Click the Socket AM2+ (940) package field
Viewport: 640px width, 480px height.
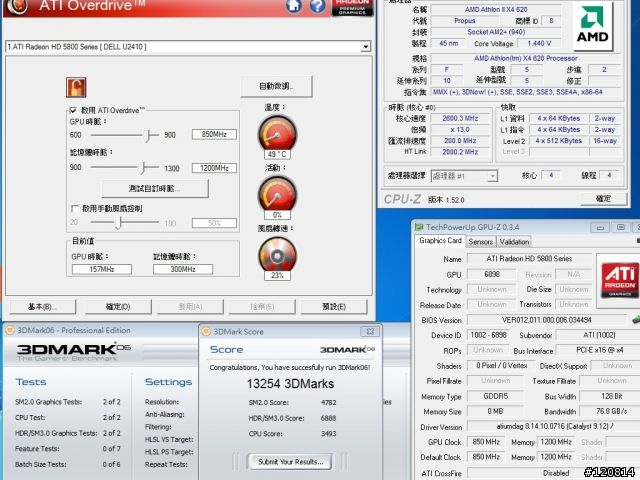click(496, 32)
